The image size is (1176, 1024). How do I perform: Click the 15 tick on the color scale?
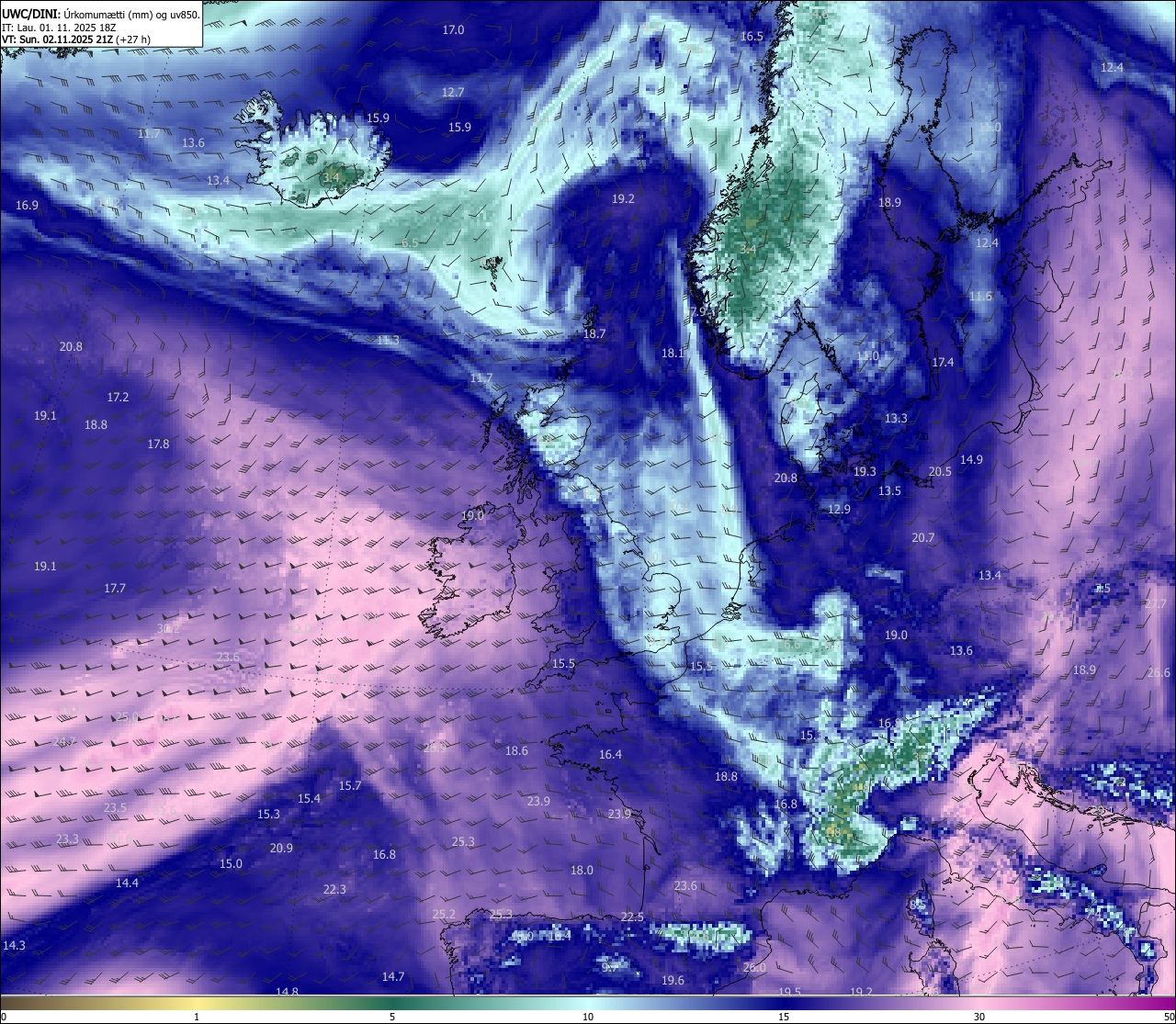point(784,1017)
